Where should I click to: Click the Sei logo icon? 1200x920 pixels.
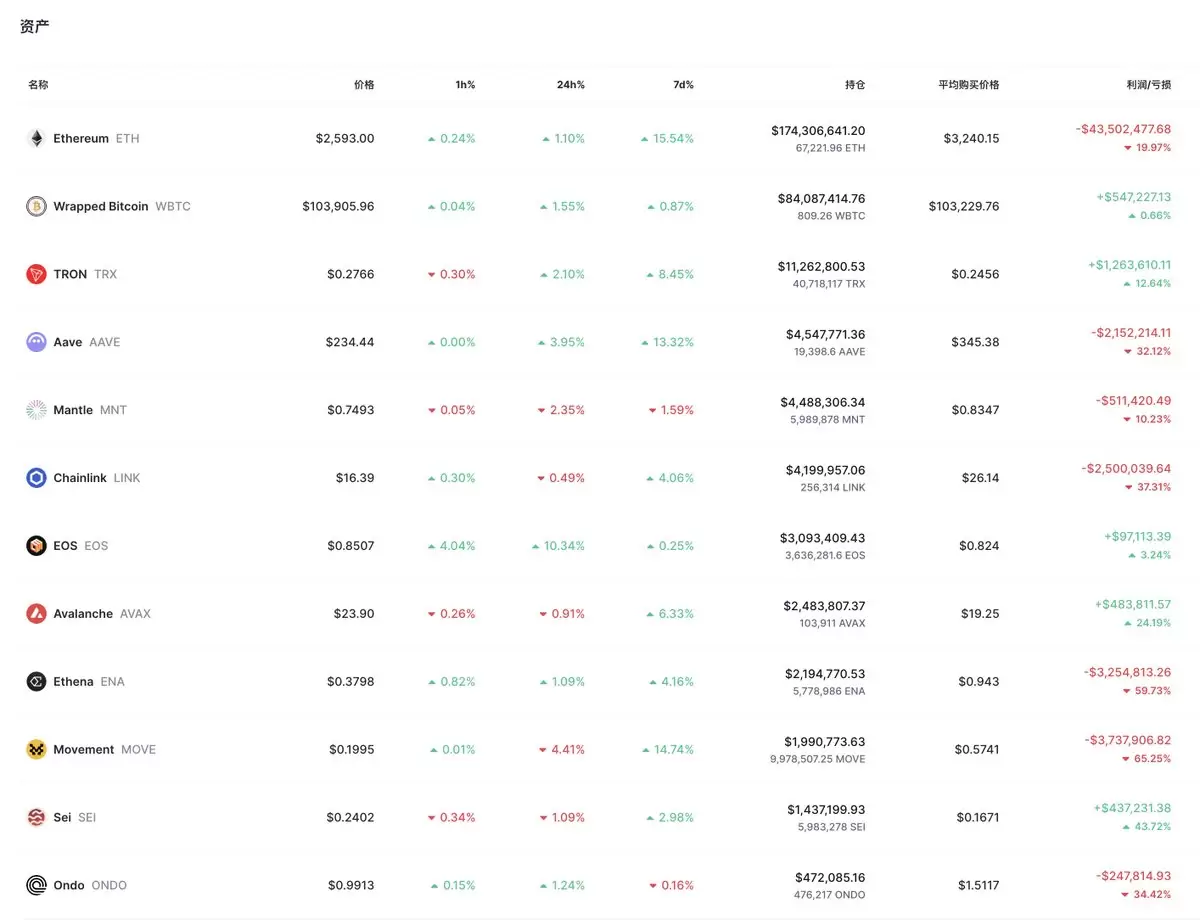click(x=36, y=817)
